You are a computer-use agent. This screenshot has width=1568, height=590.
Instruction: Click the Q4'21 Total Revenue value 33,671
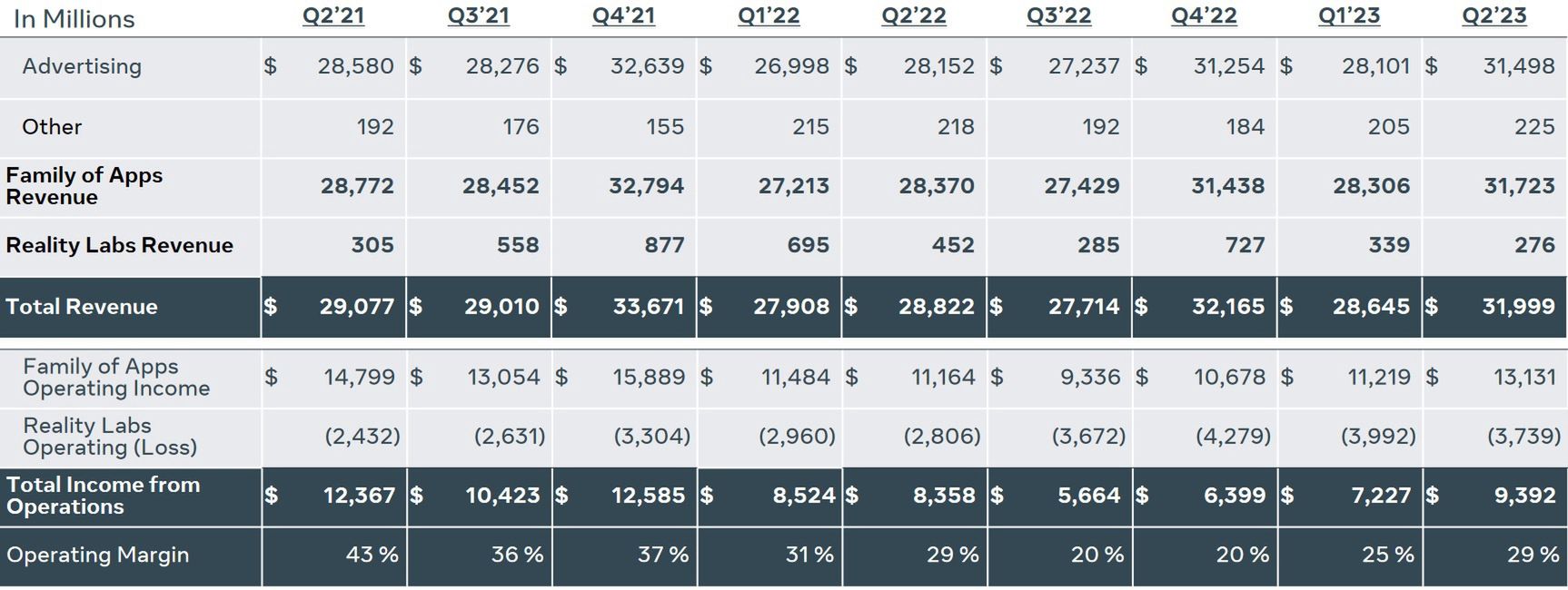point(648,307)
